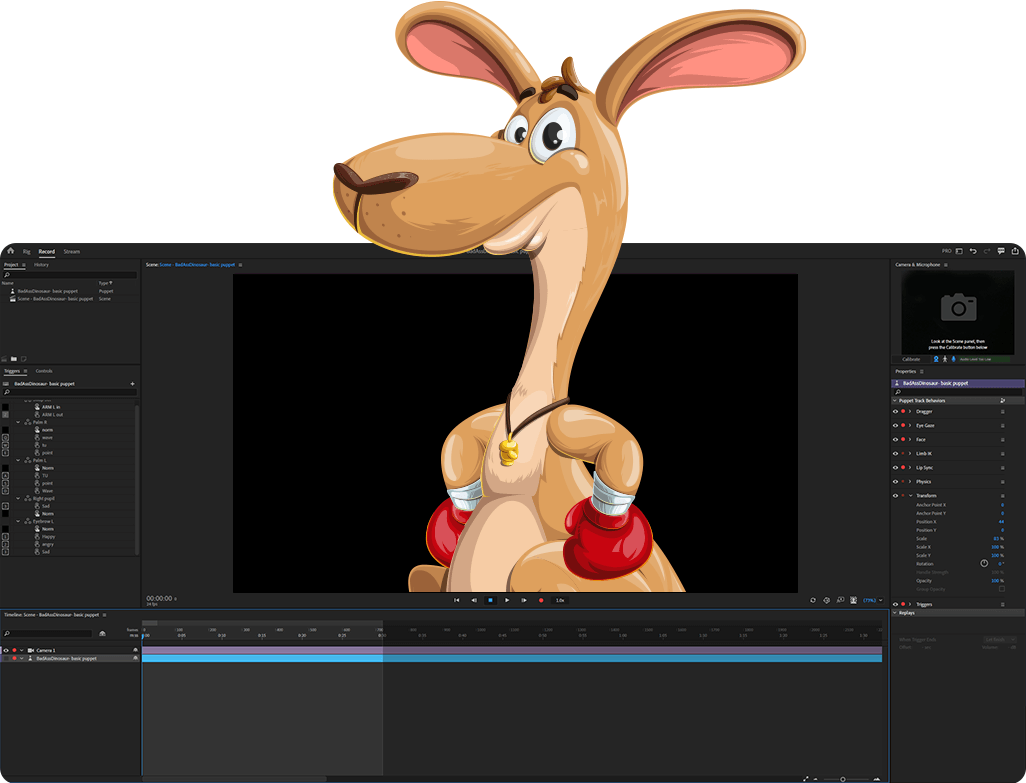The width and height of the screenshot is (1026, 783).
Task: Click the Home icon in the top toolbar
Action: point(11,251)
